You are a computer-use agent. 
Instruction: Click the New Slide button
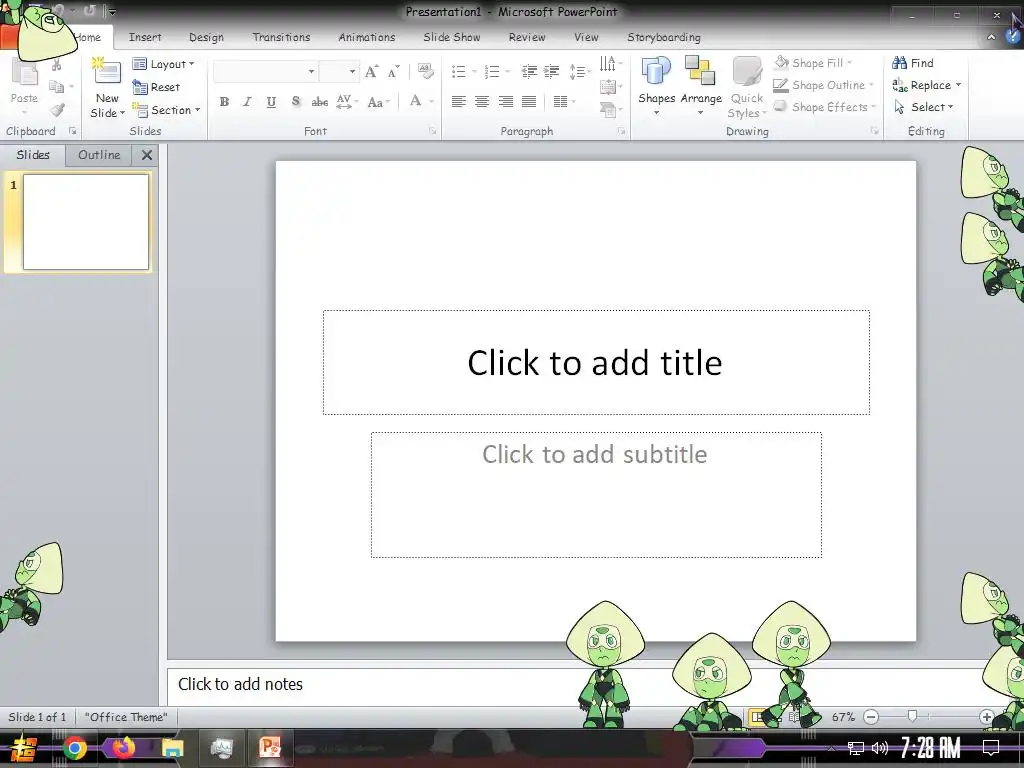tap(107, 88)
